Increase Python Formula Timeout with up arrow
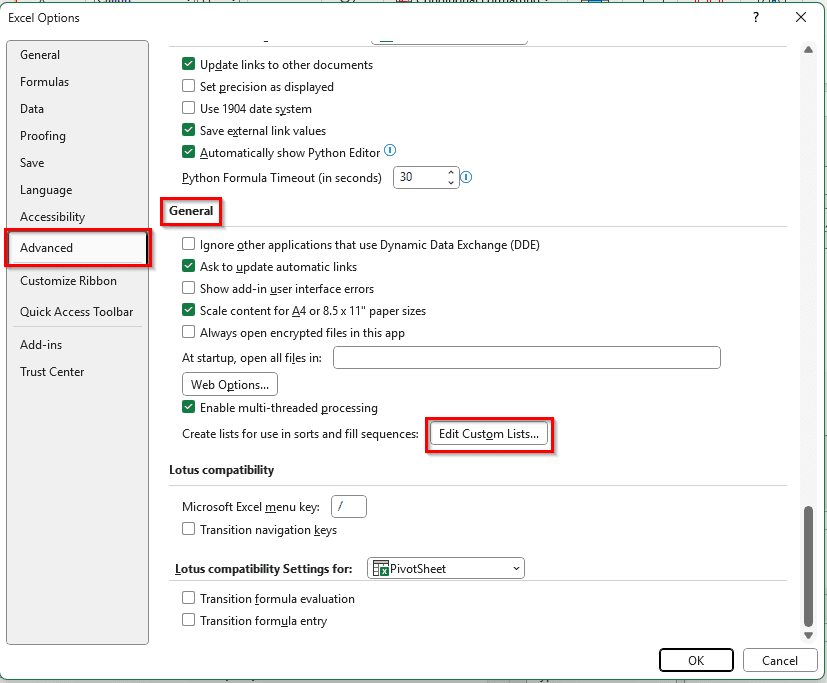Image resolution: width=827 pixels, height=683 pixels. 451,172
